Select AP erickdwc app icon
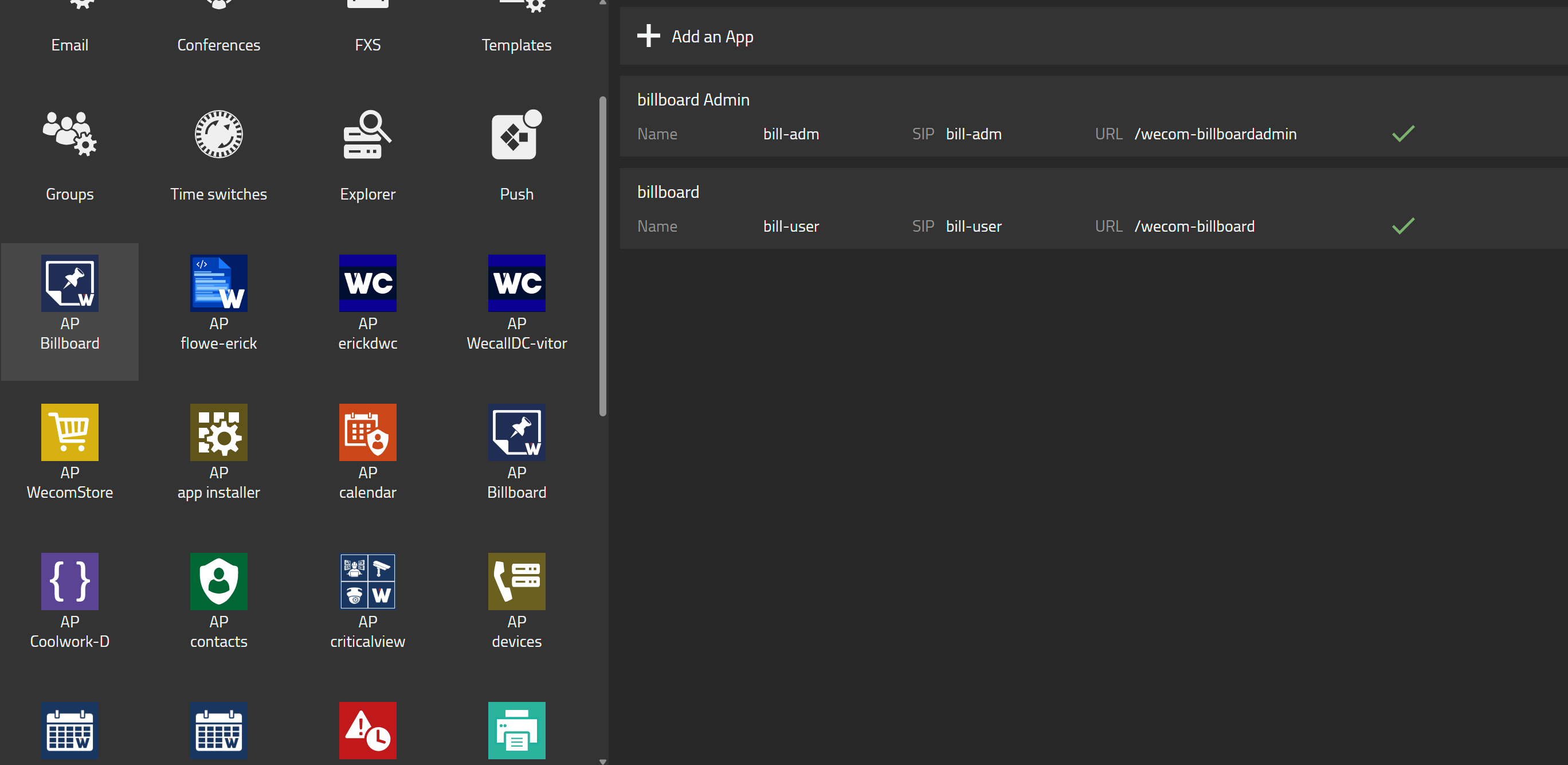 coord(367,284)
